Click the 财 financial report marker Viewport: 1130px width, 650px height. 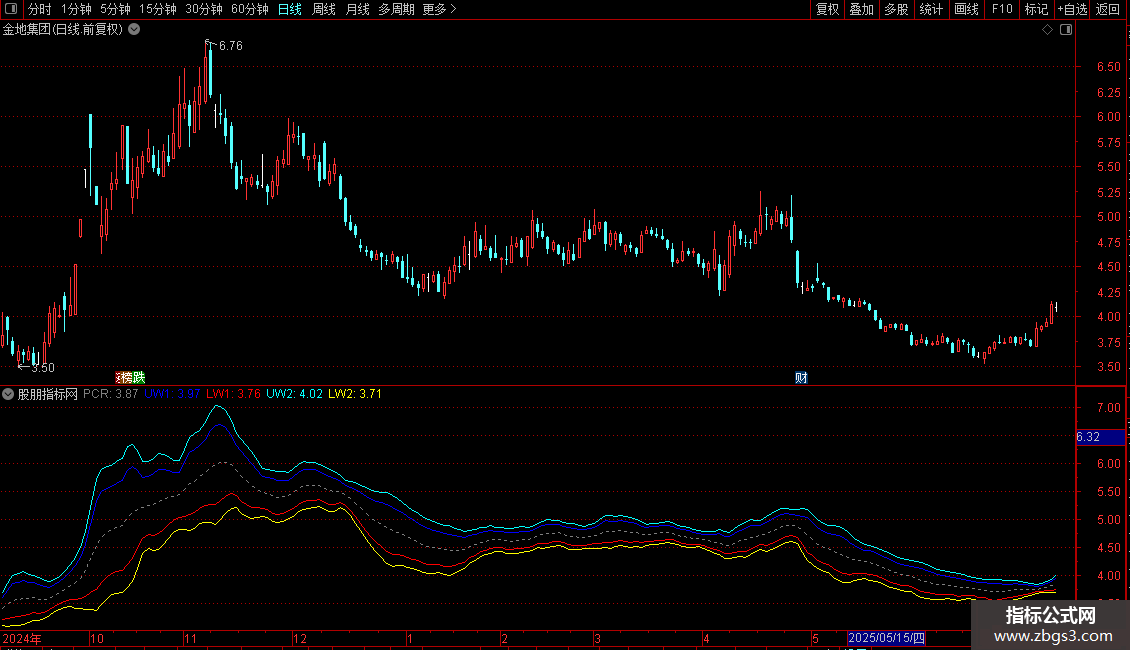(x=801, y=378)
